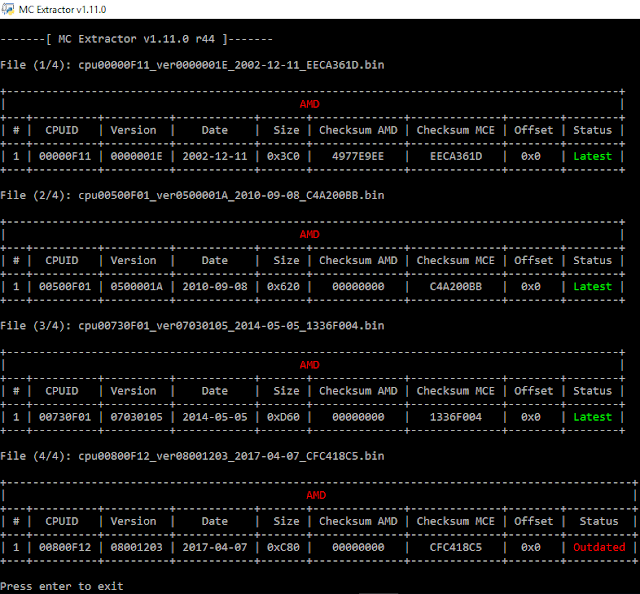Viewport: 640px width, 594px height.
Task: Click the MC Extractor title bar icon
Action: click(x=8, y=9)
